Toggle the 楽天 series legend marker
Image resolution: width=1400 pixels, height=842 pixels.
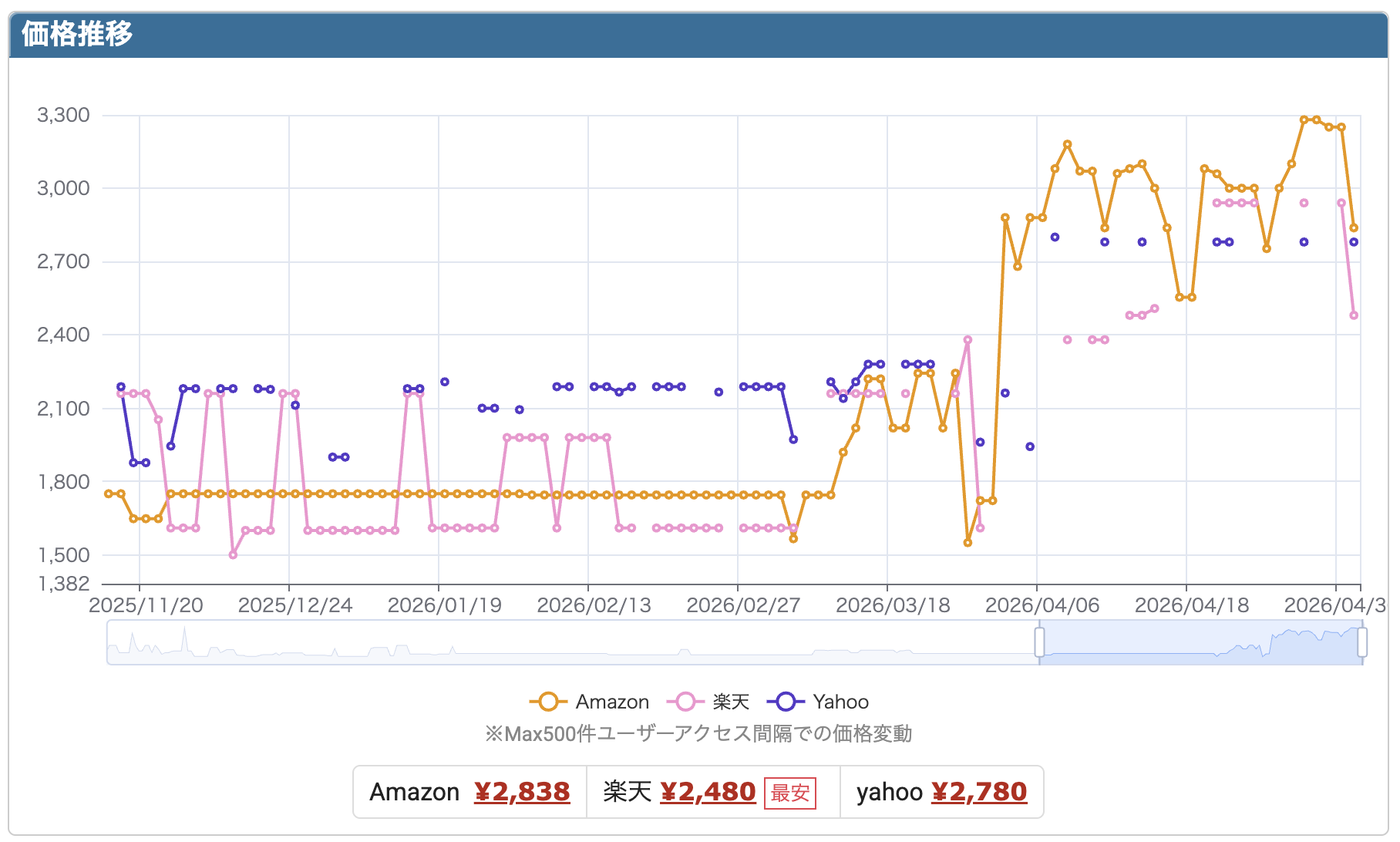(685, 702)
